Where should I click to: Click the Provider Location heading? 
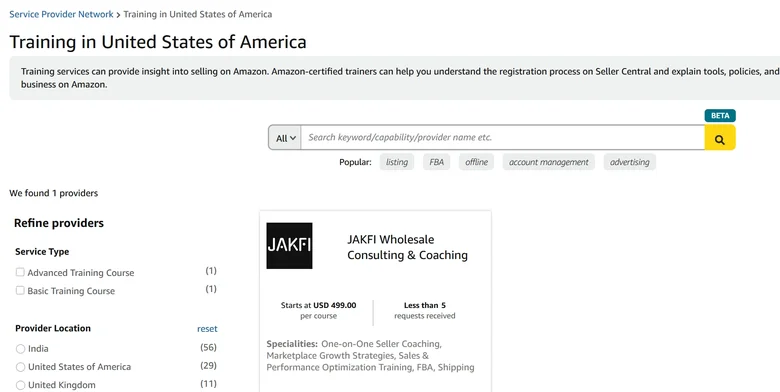pyautogui.click(x=53, y=328)
